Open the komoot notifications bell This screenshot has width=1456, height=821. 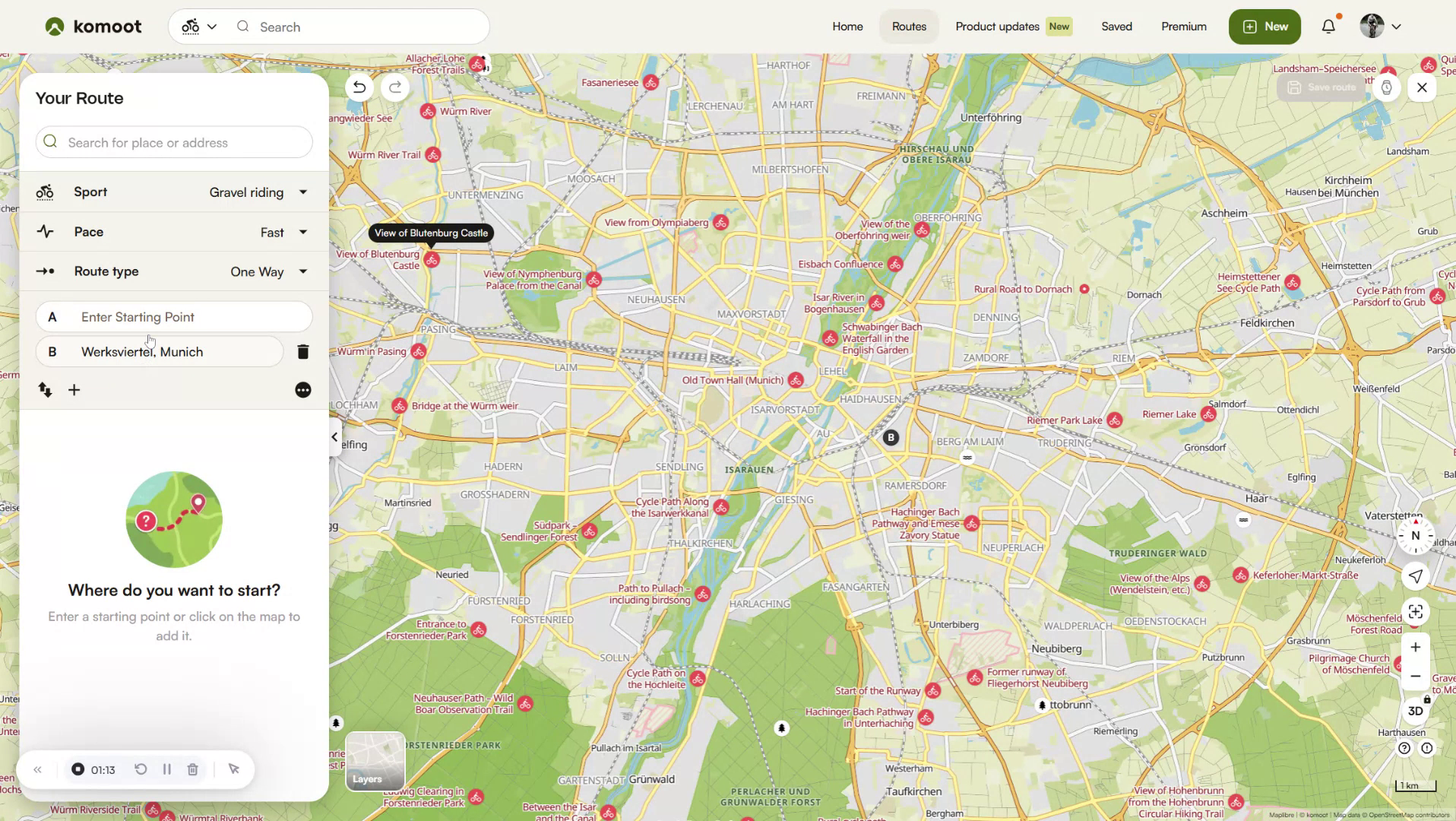(1328, 26)
